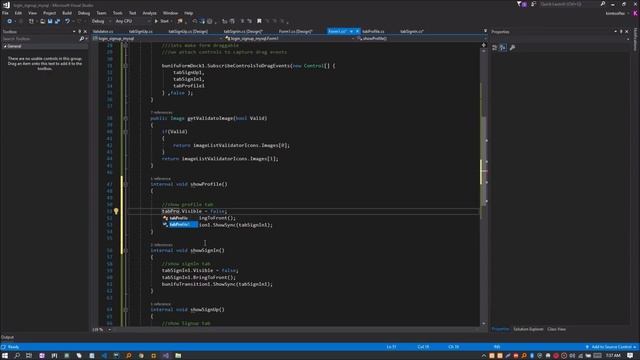
Task: Click Property Pages wrench icon
Action: tap(513, 48)
